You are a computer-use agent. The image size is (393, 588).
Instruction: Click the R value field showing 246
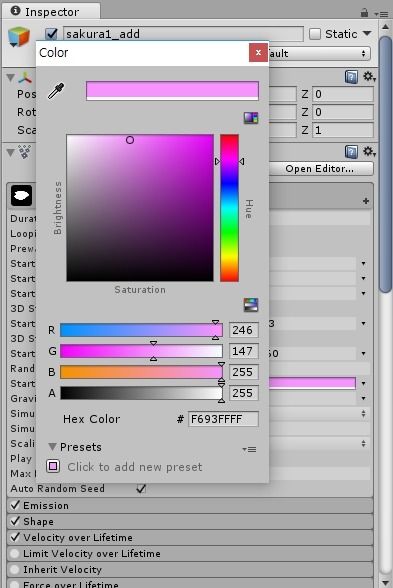243,330
